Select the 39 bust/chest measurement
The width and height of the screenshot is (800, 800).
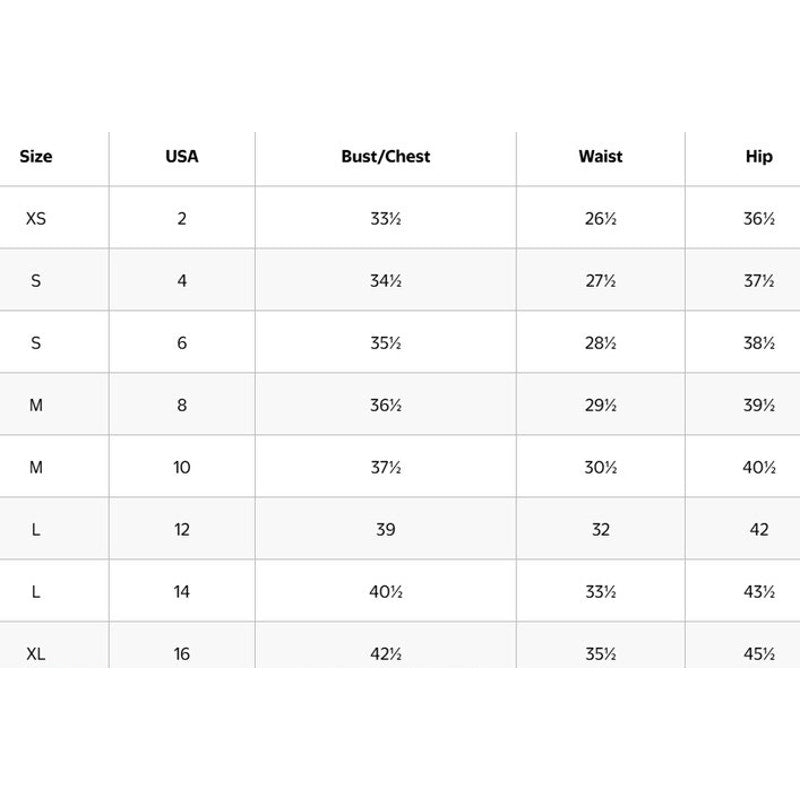386,530
